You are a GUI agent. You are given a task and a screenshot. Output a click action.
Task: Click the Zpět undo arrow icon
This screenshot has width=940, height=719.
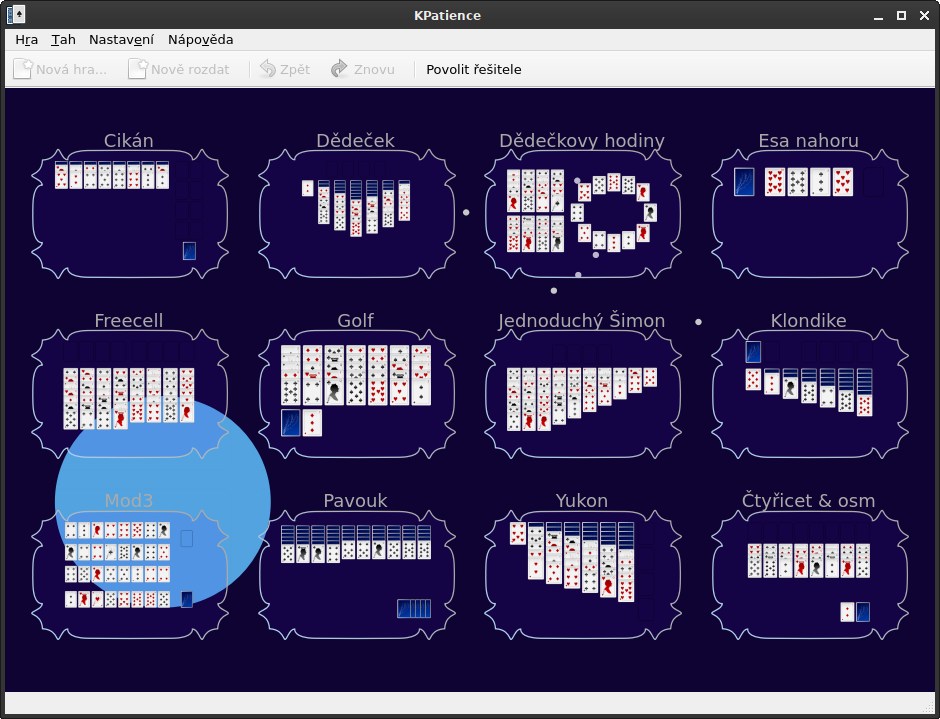pos(267,69)
